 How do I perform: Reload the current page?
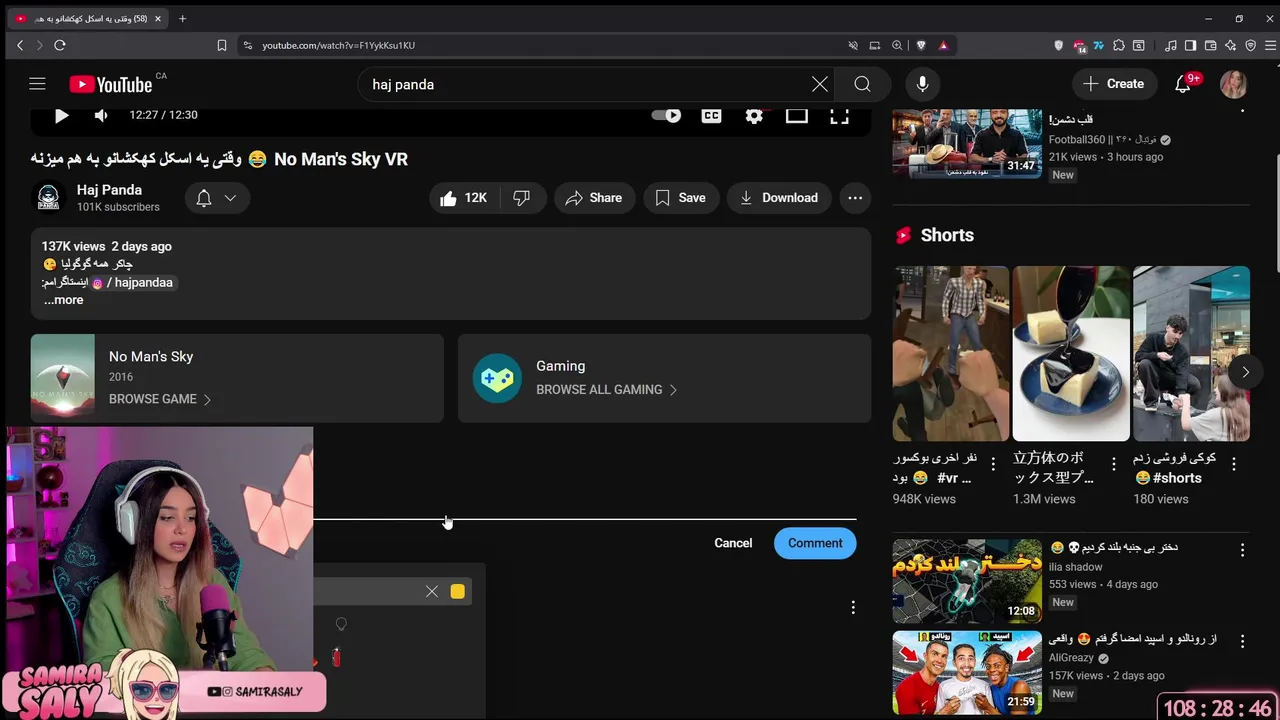click(x=60, y=45)
